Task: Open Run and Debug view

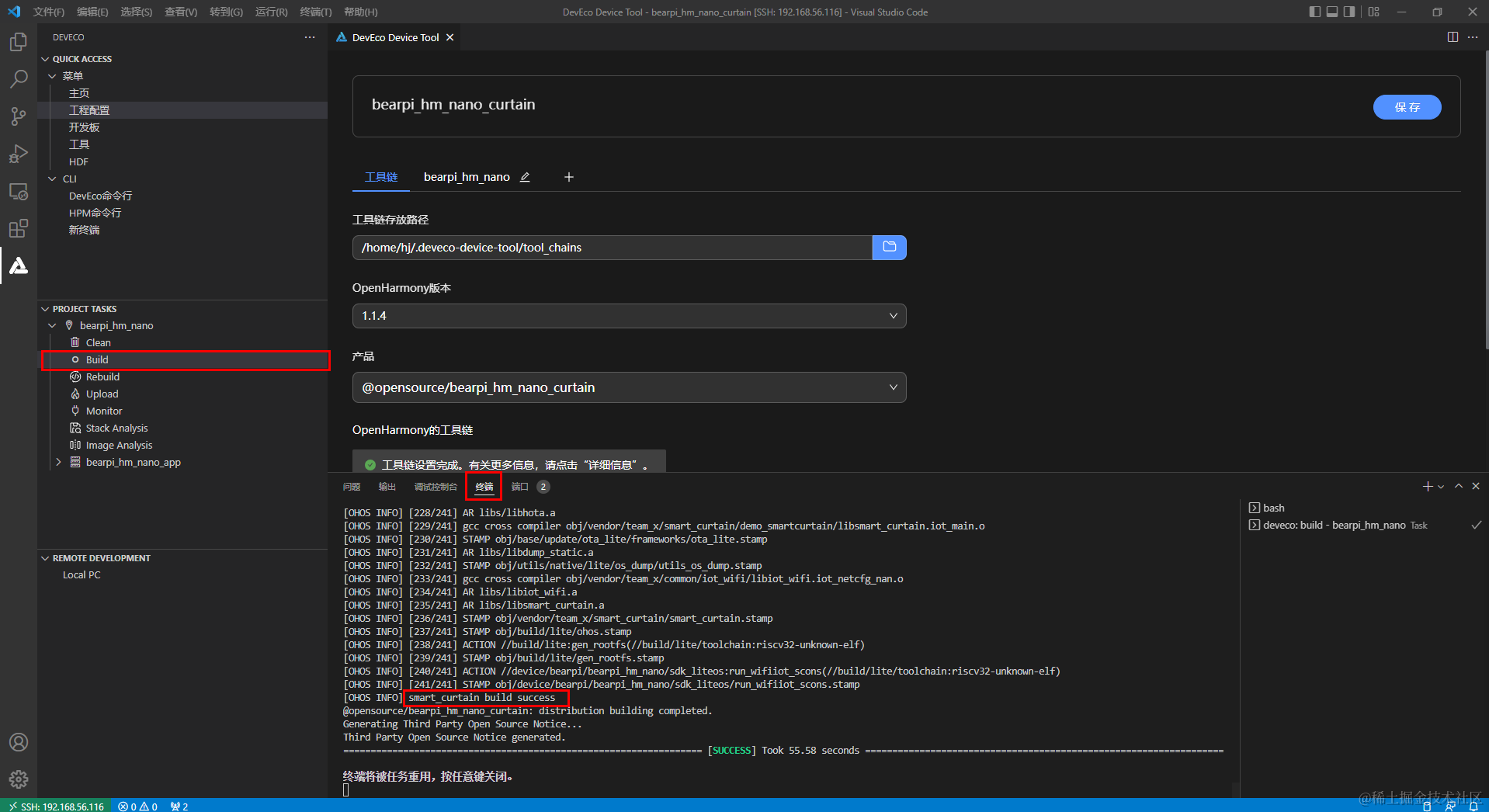Action: point(19,154)
